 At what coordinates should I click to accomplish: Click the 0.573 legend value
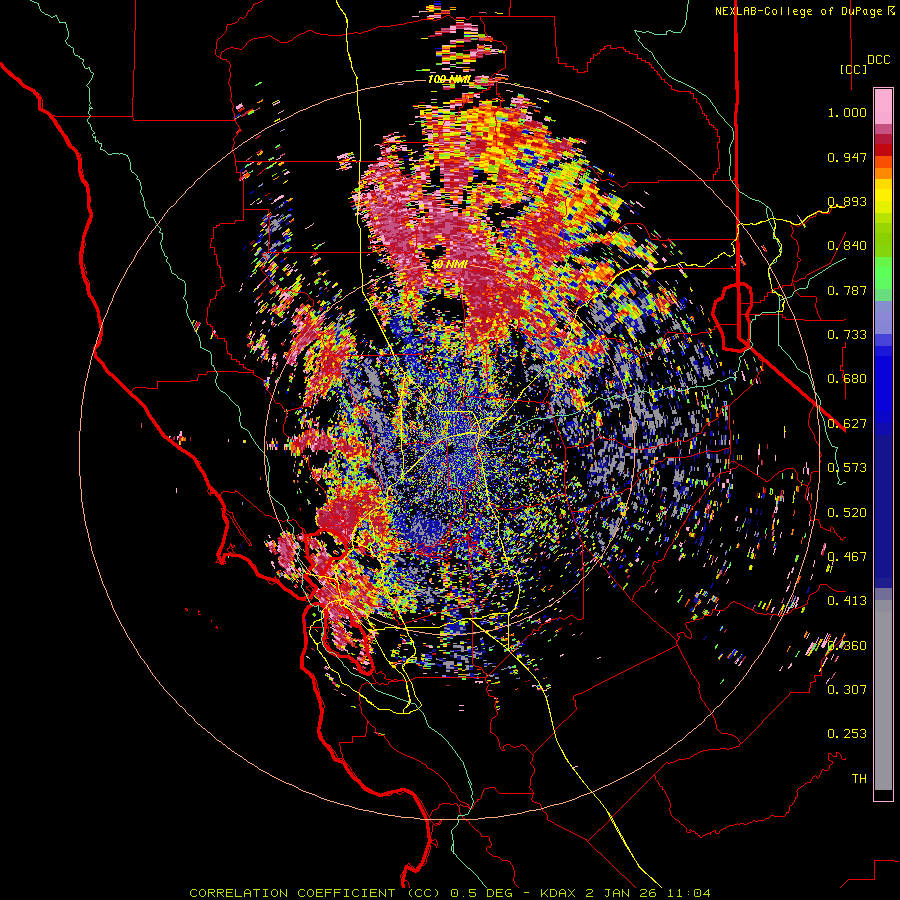(x=847, y=468)
